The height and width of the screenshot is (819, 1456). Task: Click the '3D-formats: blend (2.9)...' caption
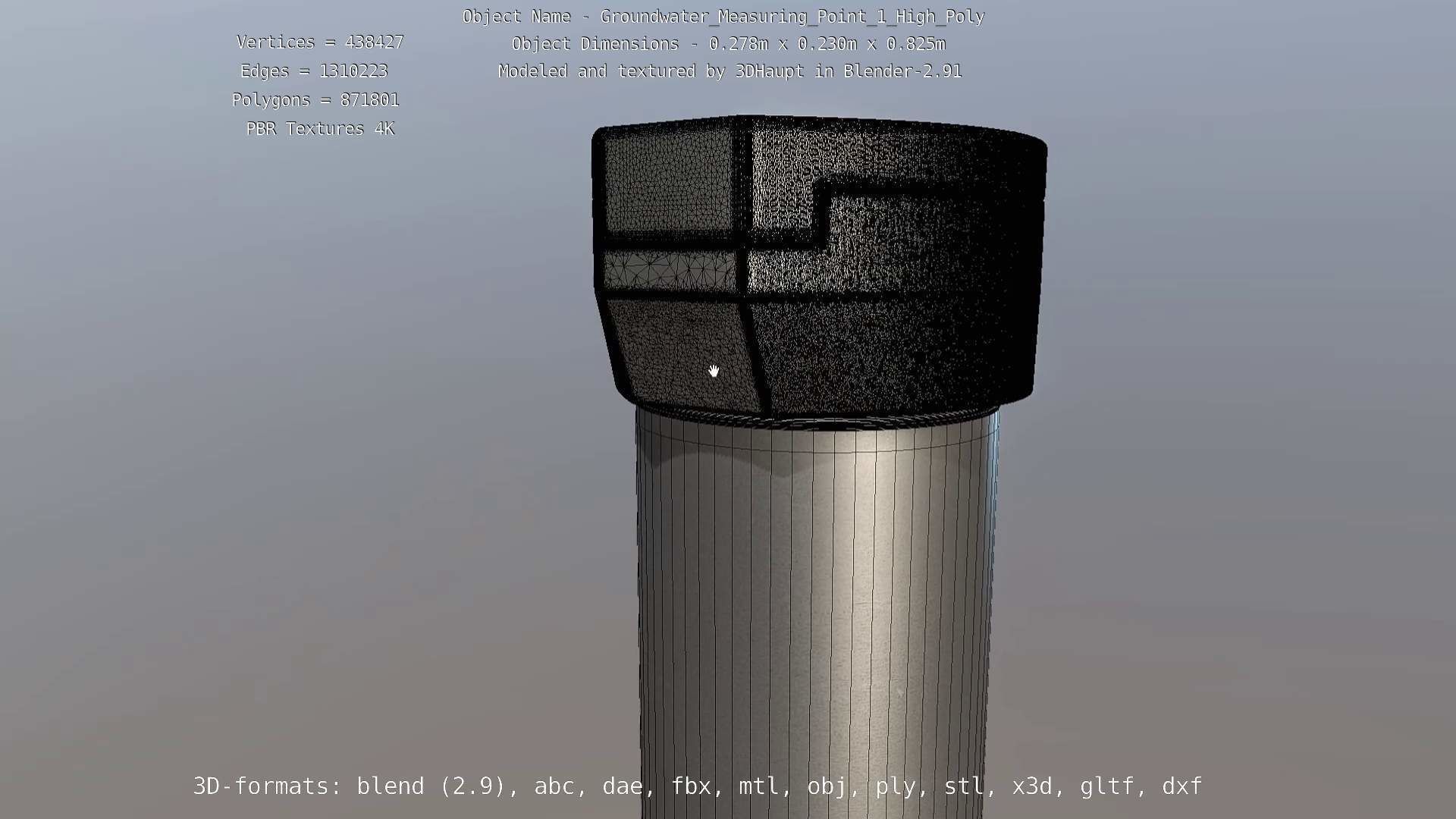point(698,786)
